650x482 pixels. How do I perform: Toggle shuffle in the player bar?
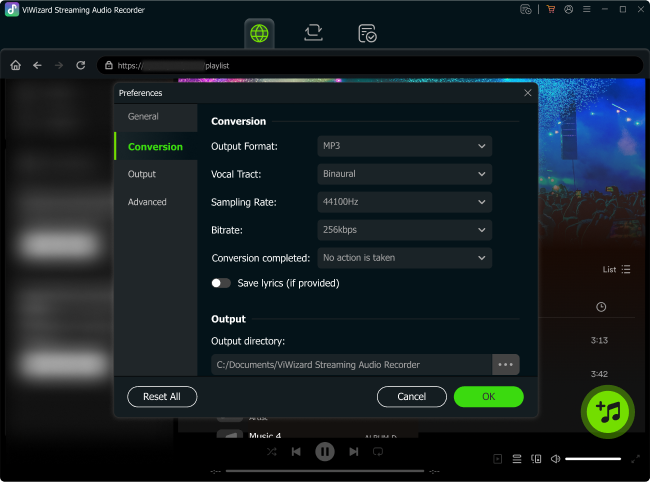pyautogui.click(x=272, y=452)
